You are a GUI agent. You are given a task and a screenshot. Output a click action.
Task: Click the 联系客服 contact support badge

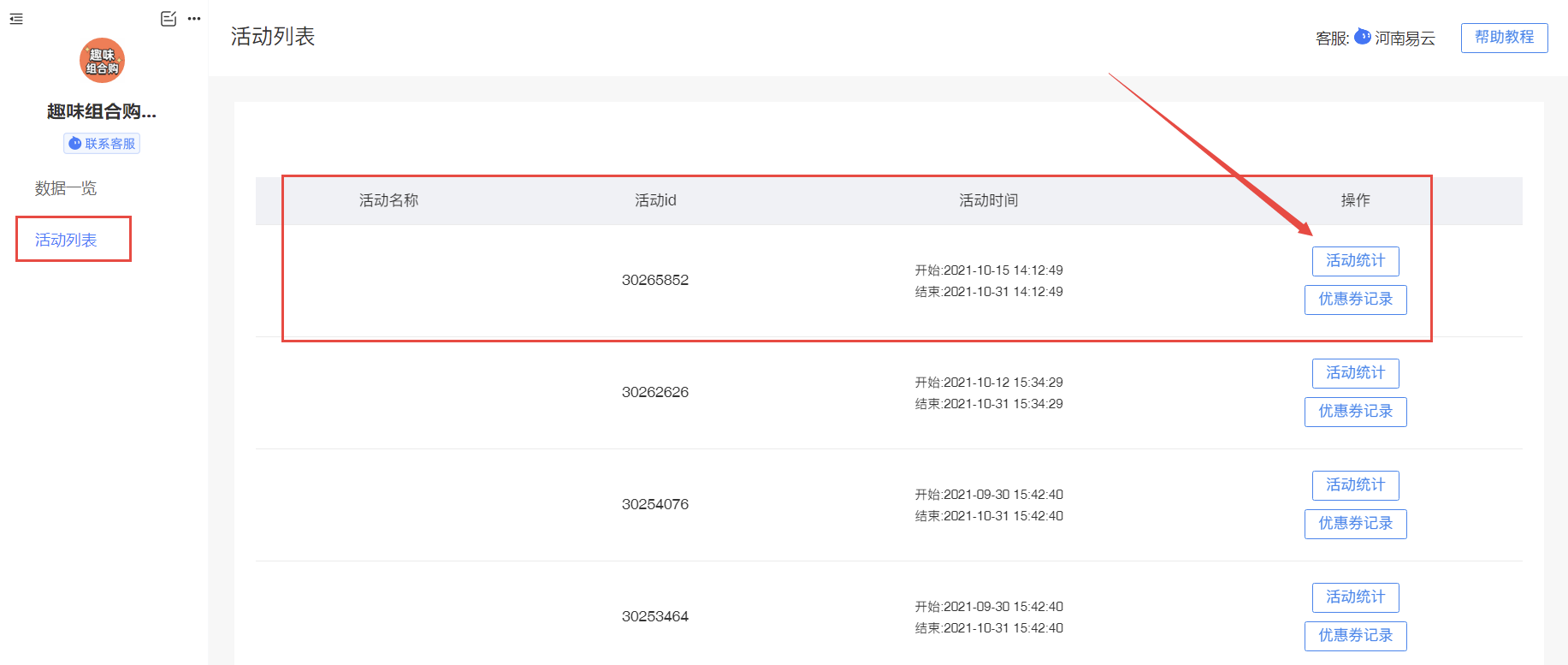click(102, 144)
